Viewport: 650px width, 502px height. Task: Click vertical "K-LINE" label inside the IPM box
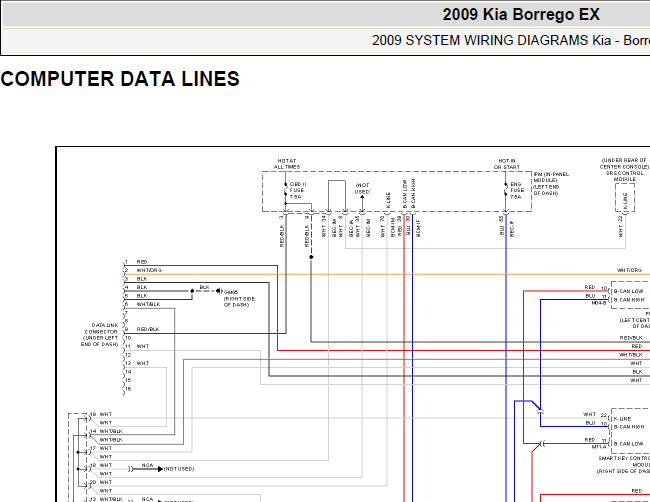(388, 200)
